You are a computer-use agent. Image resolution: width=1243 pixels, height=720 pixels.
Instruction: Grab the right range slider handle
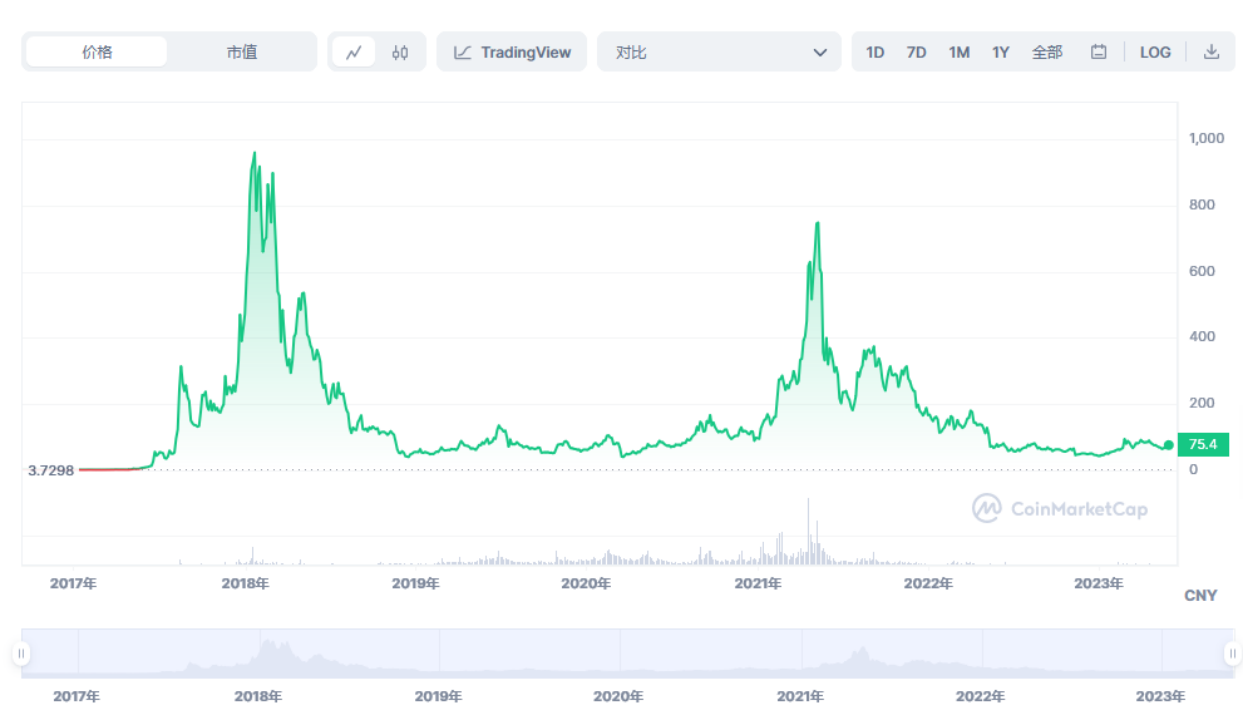click(x=1232, y=654)
